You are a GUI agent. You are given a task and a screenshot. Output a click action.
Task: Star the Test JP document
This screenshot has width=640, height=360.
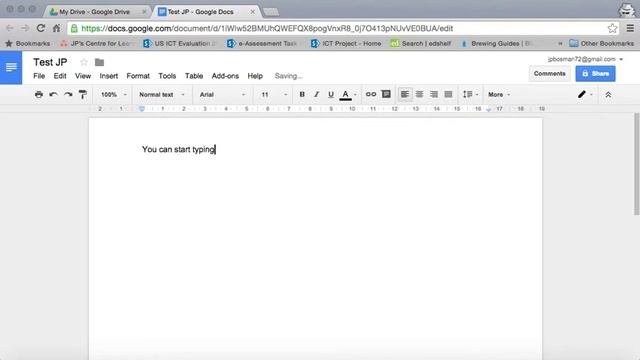click(x=84, y=62)
